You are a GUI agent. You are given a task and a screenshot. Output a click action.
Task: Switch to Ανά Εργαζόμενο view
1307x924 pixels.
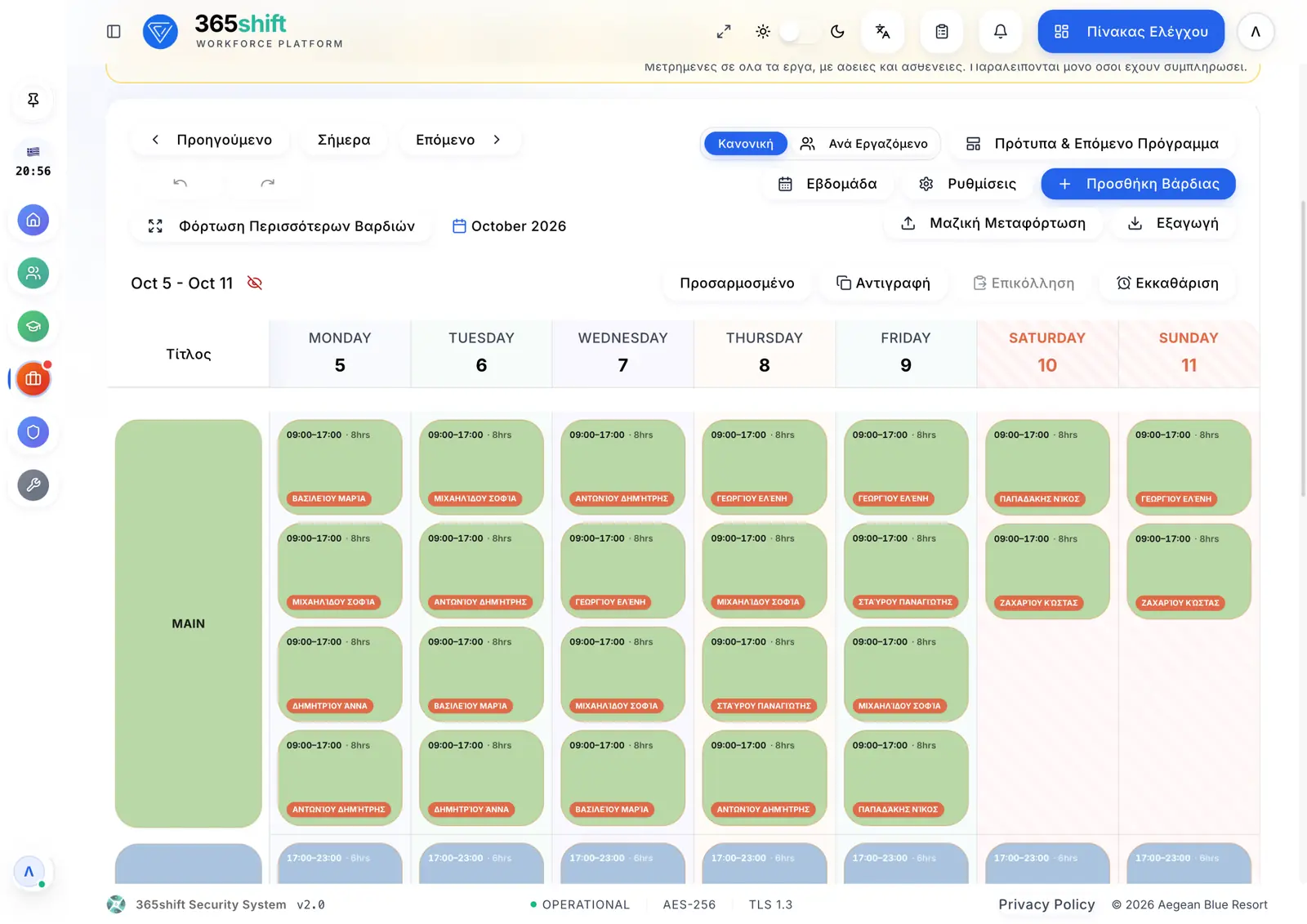[864, 144]
